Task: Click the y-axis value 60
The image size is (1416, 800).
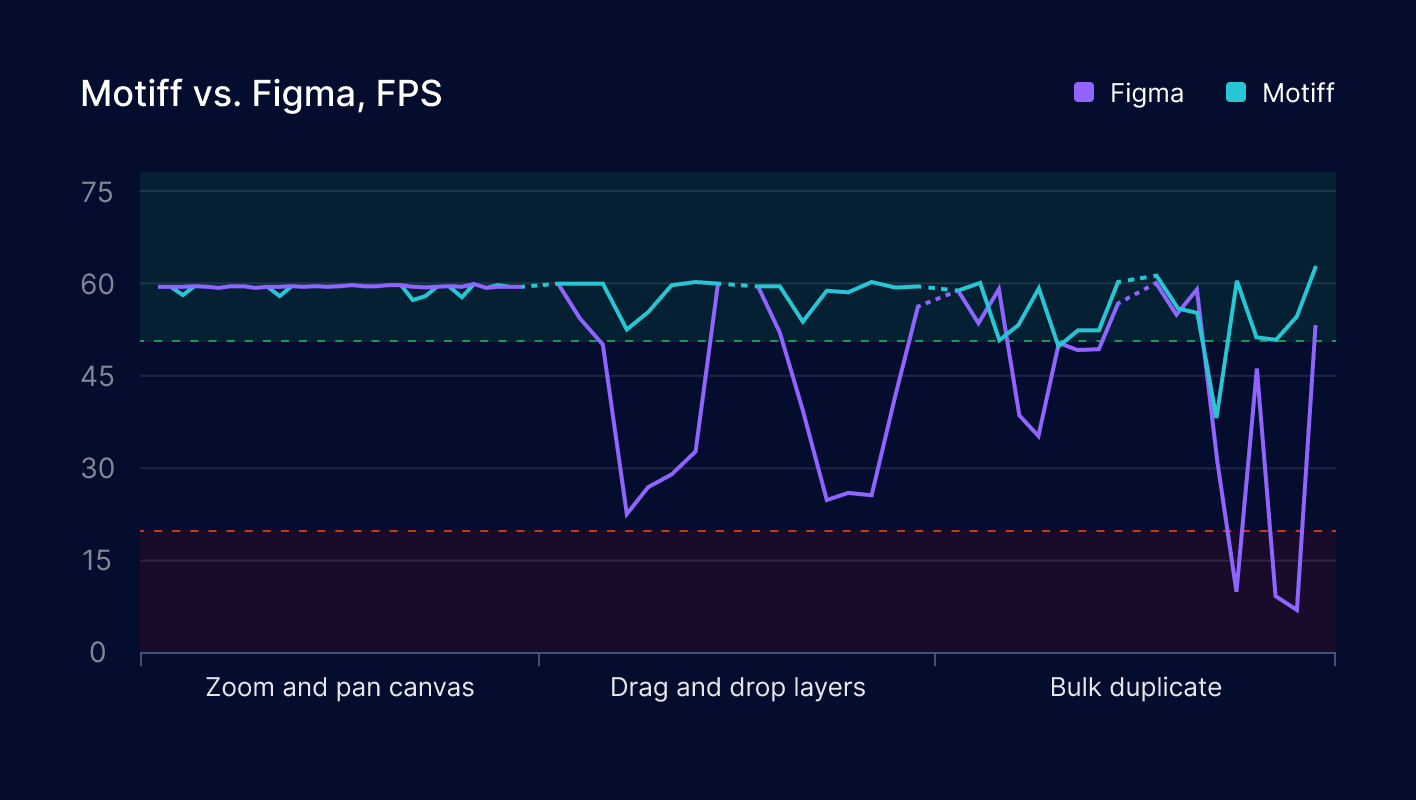Action: pos(98,285)
